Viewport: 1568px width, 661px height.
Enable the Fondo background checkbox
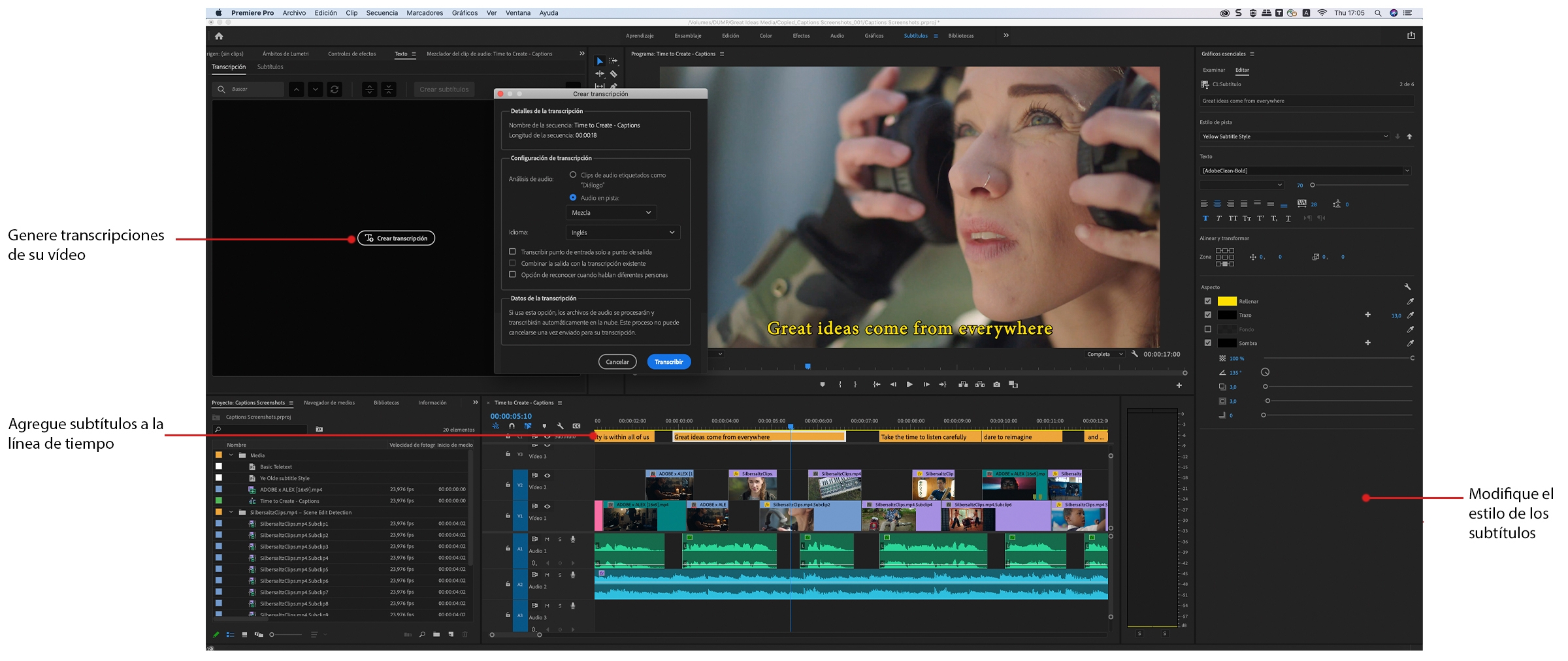1207,329
